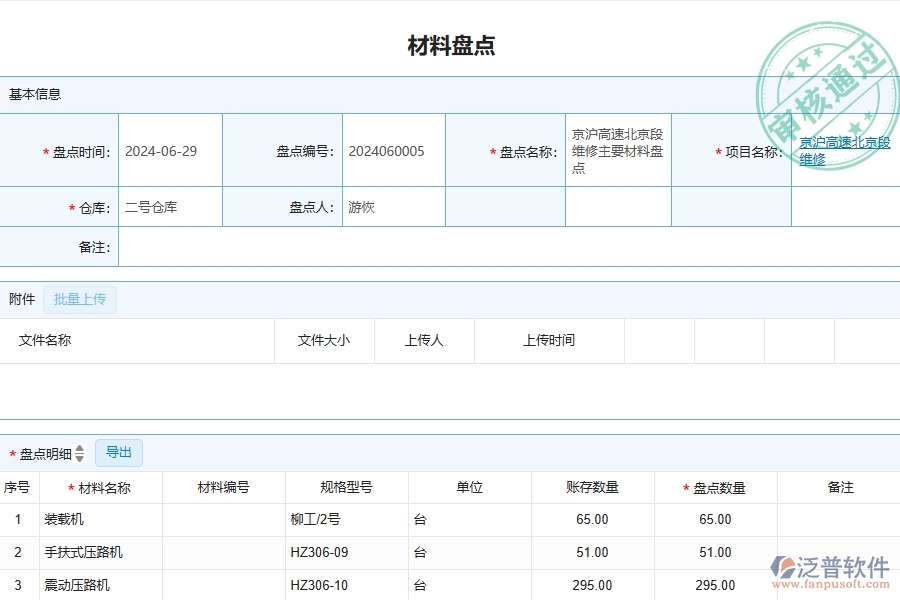Toggle descending sort on 盘点明细
Image resolution: width=900 pixels, height=600 pixels.
click(x=79, y=457)
